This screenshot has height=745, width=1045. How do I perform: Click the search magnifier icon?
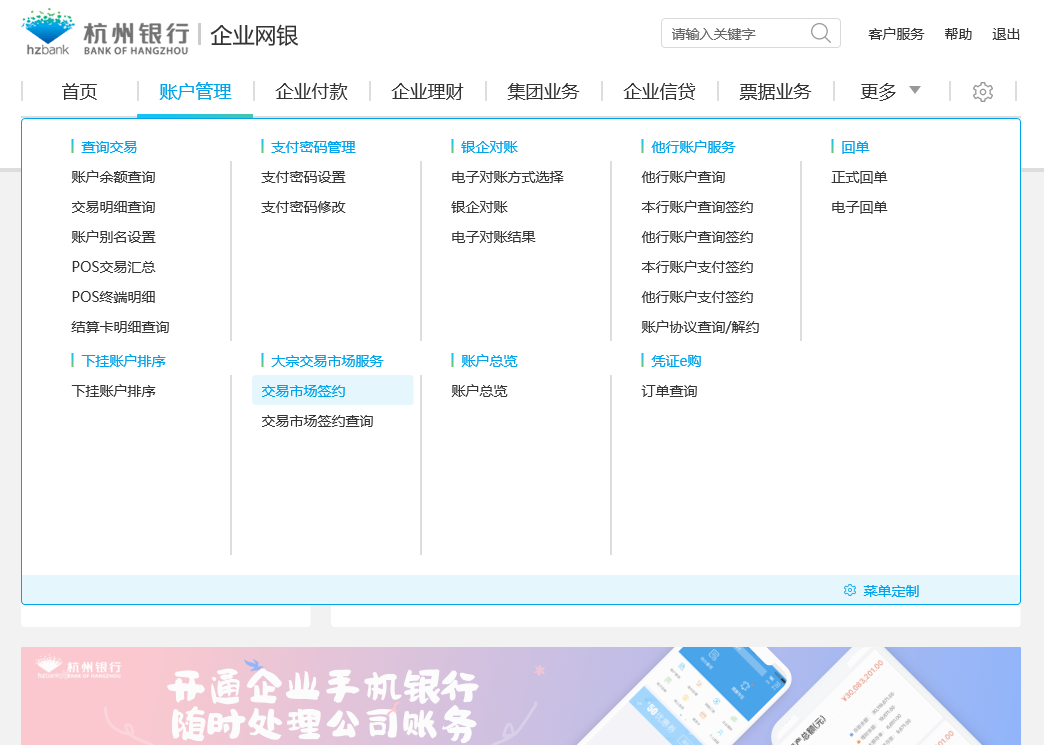pos(820,33)
